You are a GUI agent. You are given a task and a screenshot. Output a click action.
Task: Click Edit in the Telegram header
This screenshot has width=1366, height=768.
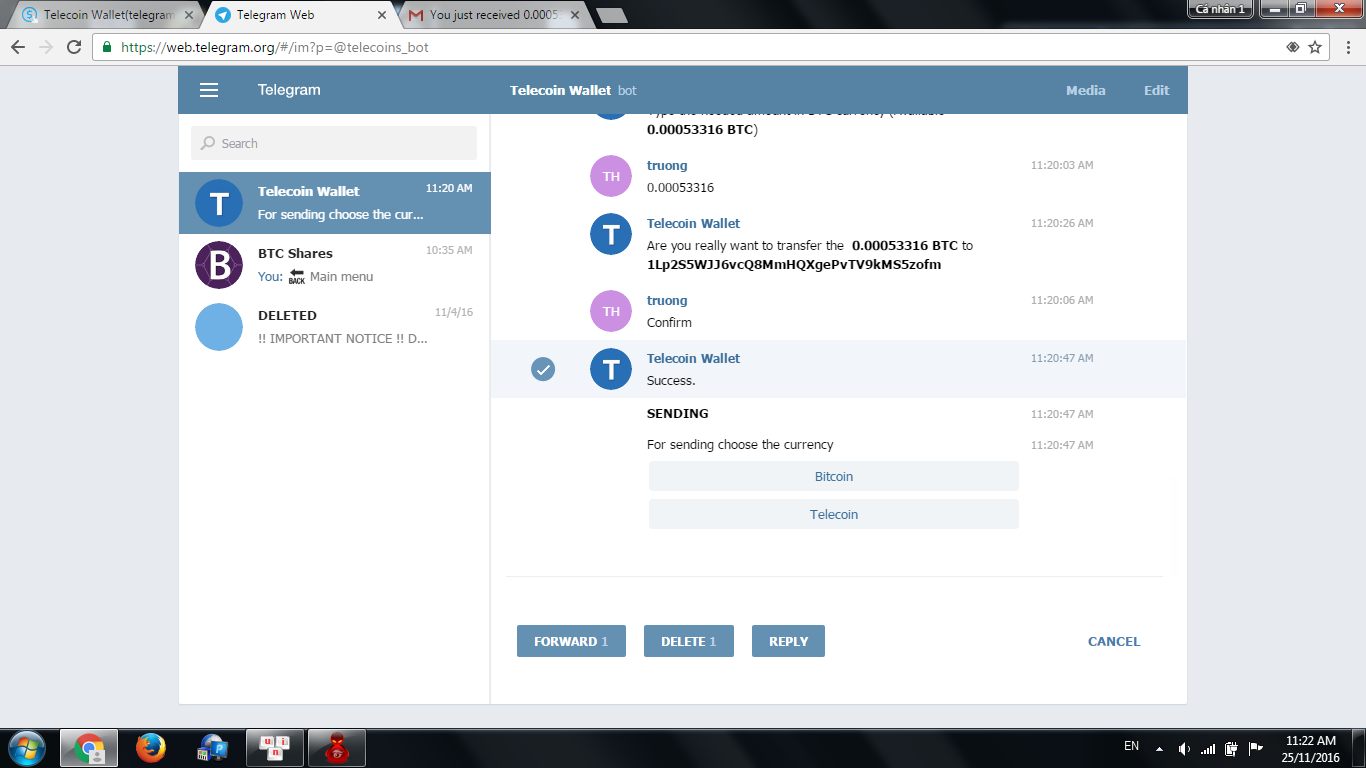click(1156, 90)
